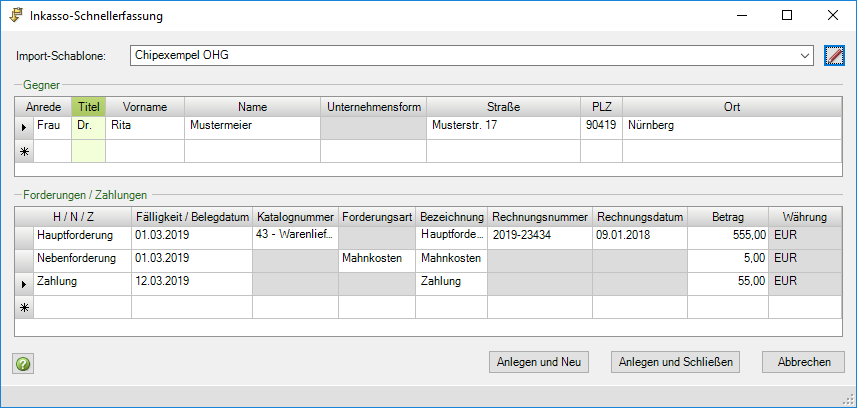This screenshot has width=857, height=408.
Task: Click the green help question mark icon
Action: click(21, 363)
